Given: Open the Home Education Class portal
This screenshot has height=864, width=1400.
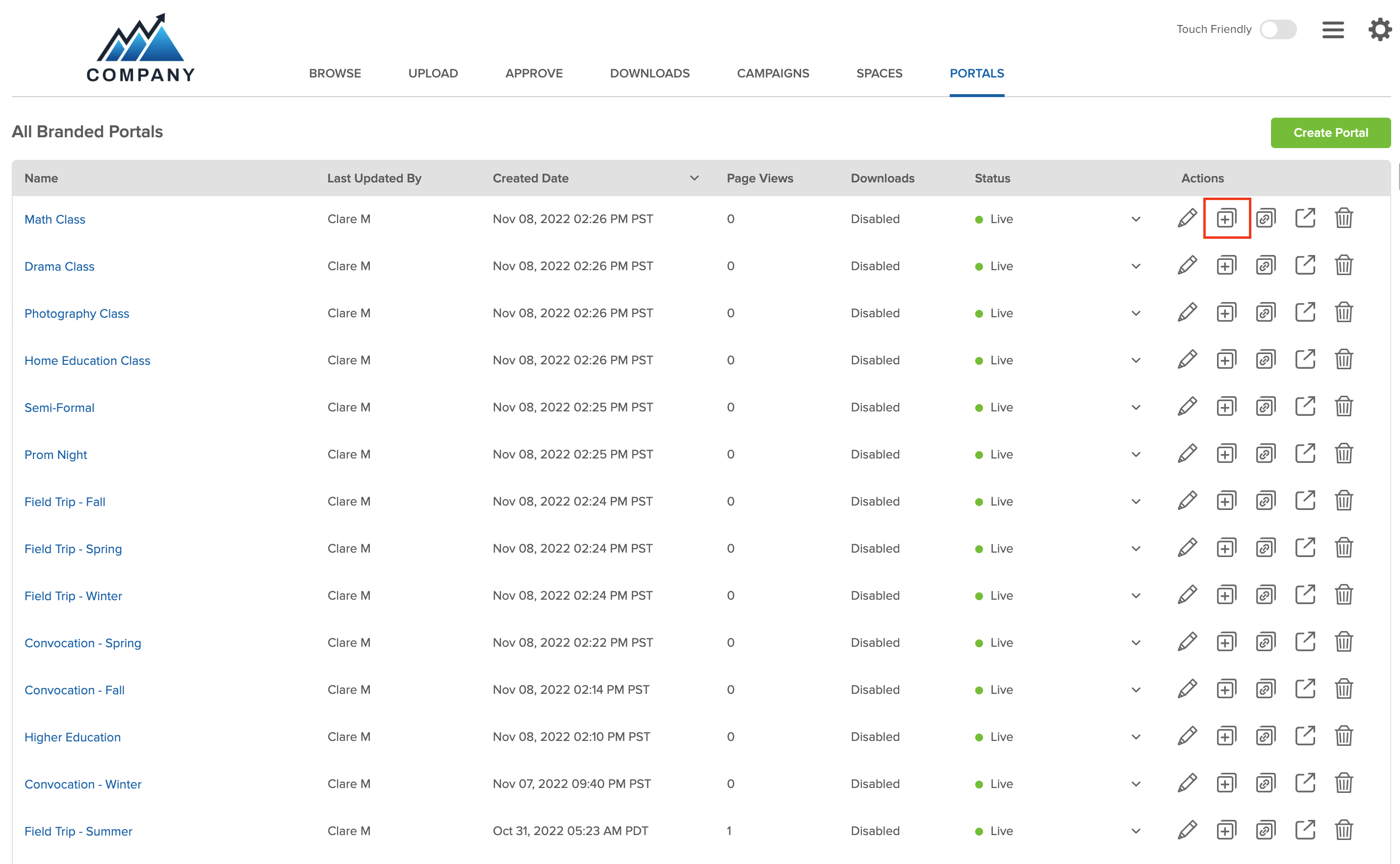Looking at the screenshot, I should [x=87, y=360].
